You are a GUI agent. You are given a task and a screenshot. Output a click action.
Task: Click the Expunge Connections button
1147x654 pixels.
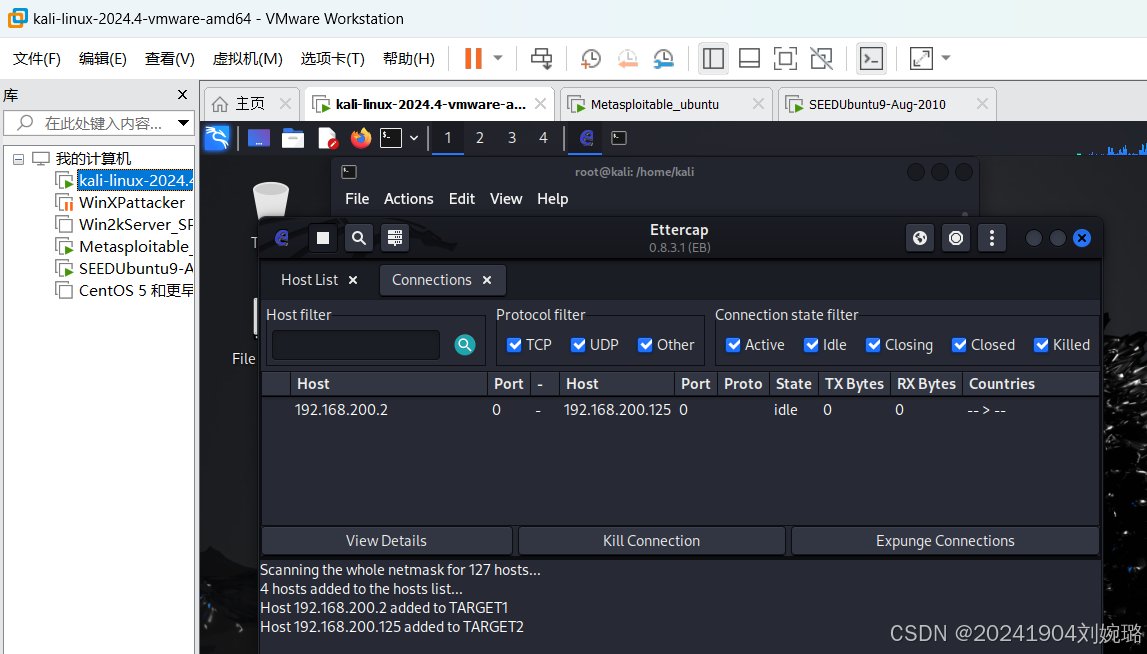click(x=945, y=541)
